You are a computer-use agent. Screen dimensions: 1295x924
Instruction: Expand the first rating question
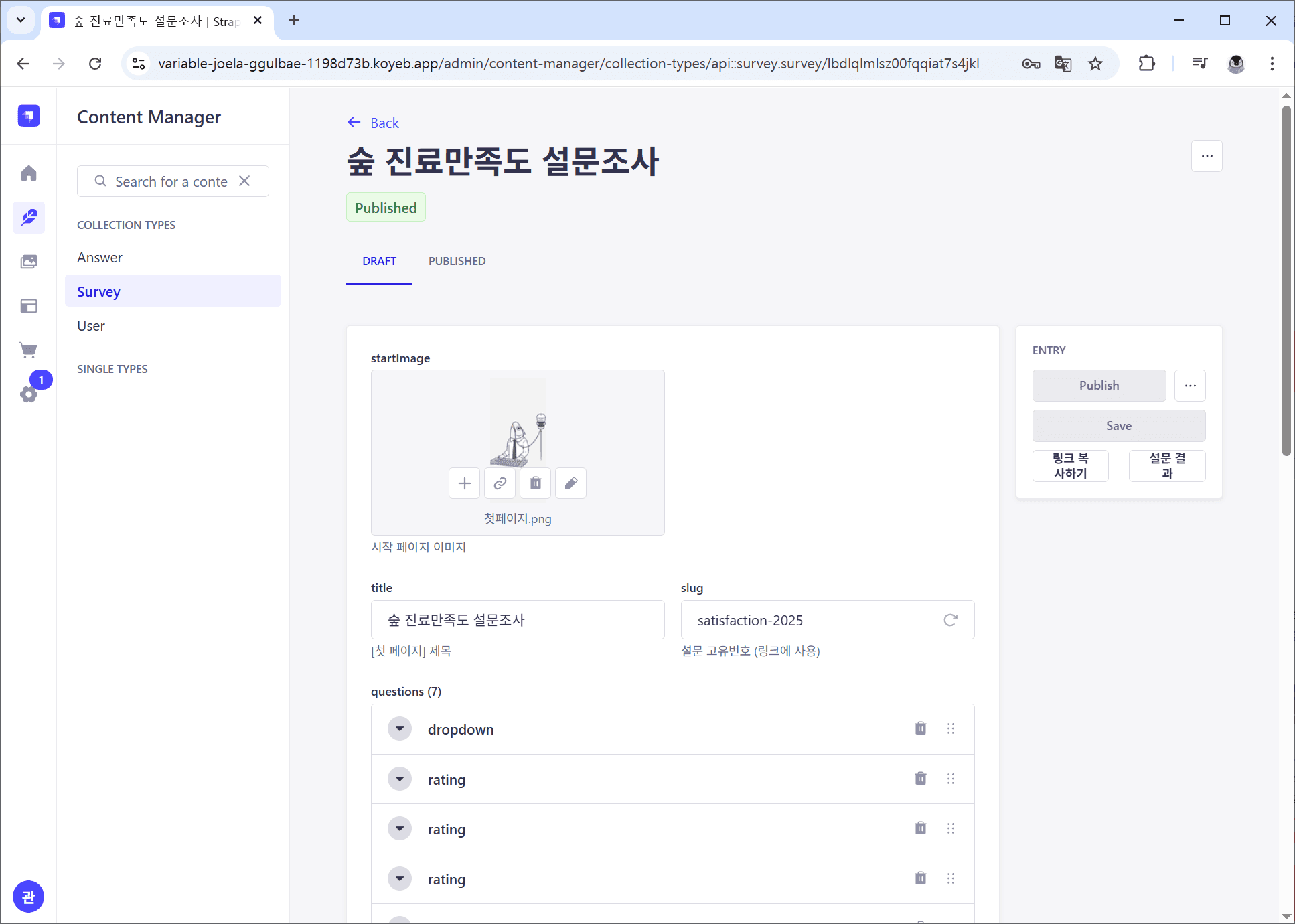[x=400, y=779]
